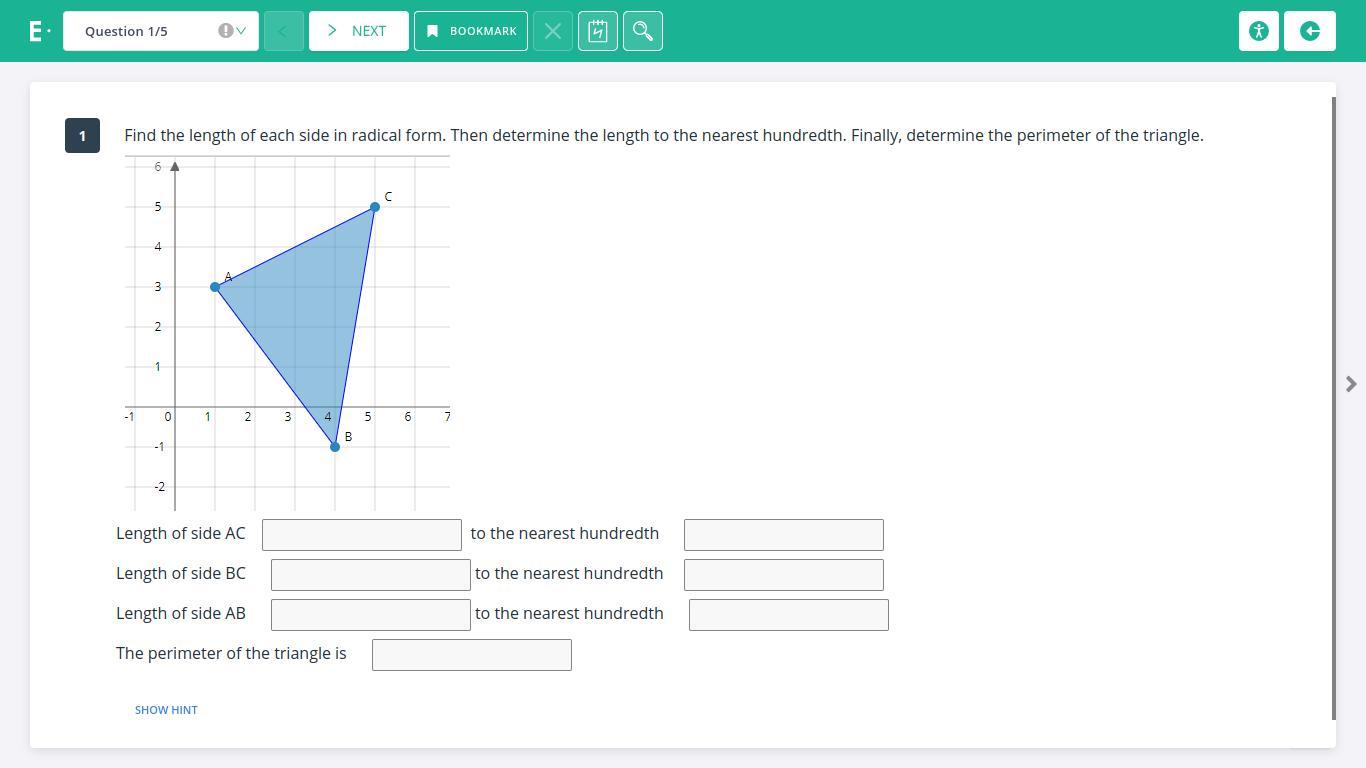This screenshot has width=1366, height=768.
Task: Click the NEXT question button
Action: point(358,31)
